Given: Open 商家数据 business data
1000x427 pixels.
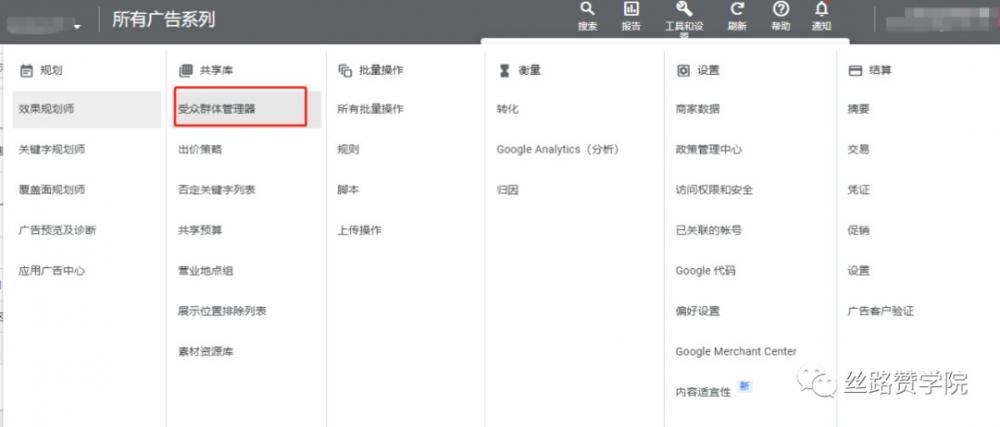Looking at the screenshot, I should (698, 109).
